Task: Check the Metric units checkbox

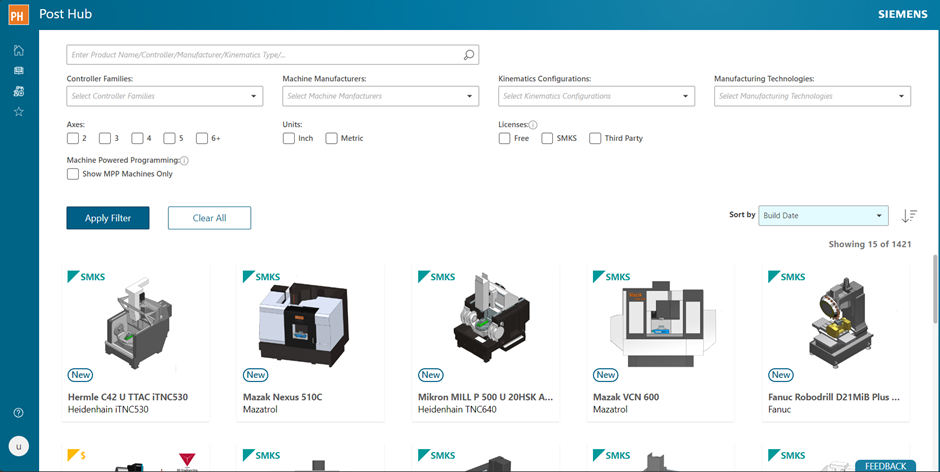Action: 332,138
